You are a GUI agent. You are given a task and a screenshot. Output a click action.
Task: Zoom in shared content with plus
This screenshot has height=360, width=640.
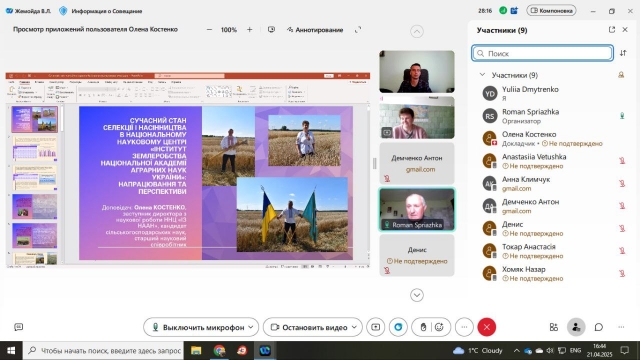tap(249, 30)
